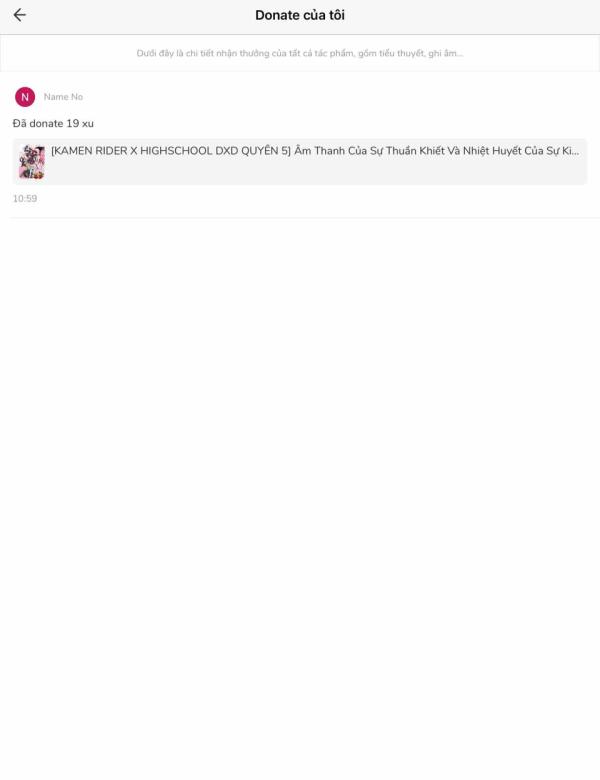
Task: Click the 10:59 donation timestamp
Action: [25, 198]
